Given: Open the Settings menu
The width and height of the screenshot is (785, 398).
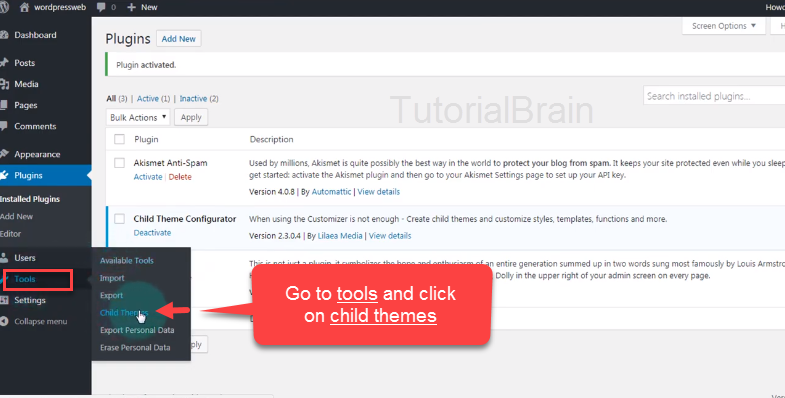Looking at the screenshot, I should coord(30,300).
